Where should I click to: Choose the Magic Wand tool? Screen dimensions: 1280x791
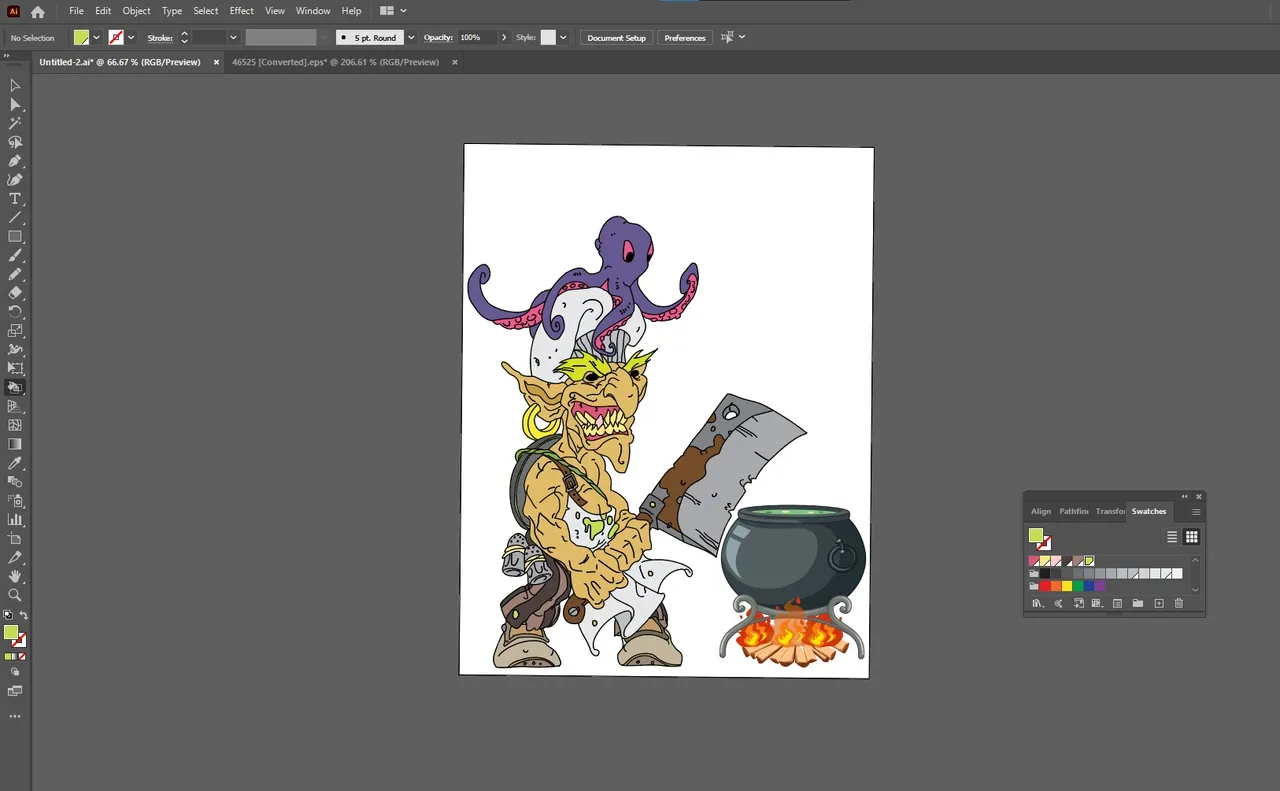pos(15,124)
